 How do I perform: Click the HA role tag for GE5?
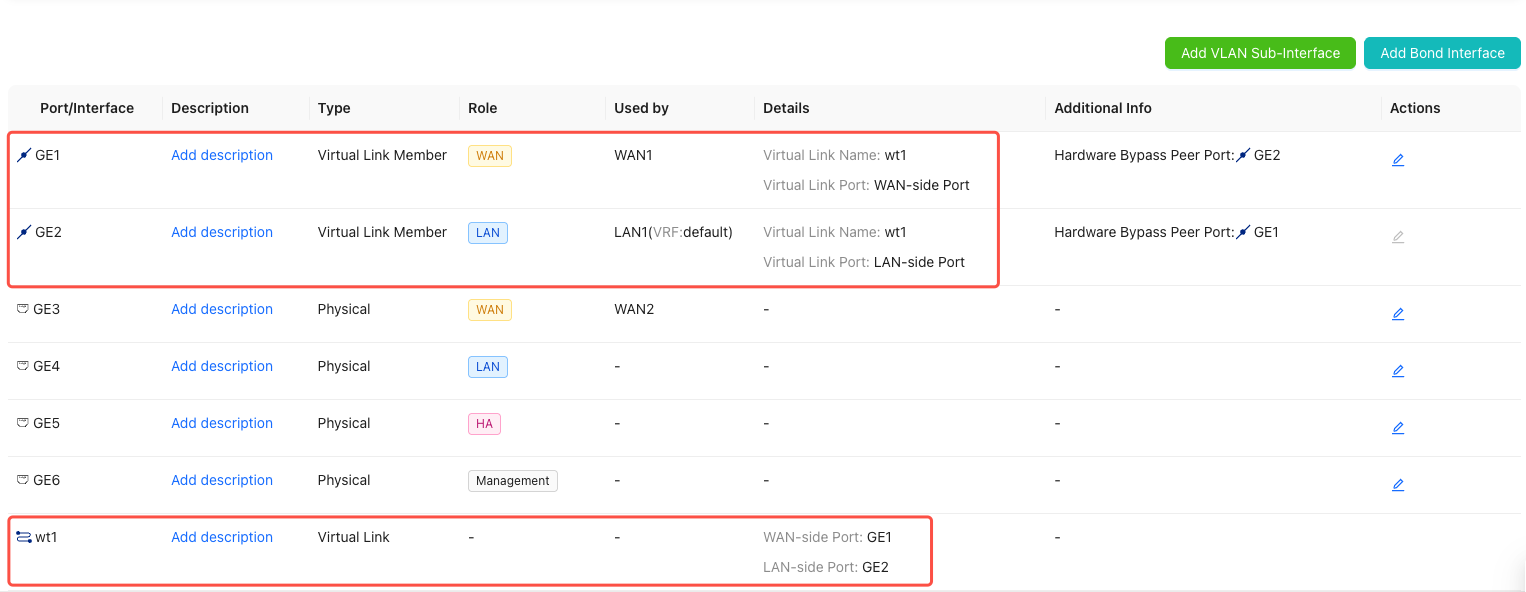[x=484, y=424]
